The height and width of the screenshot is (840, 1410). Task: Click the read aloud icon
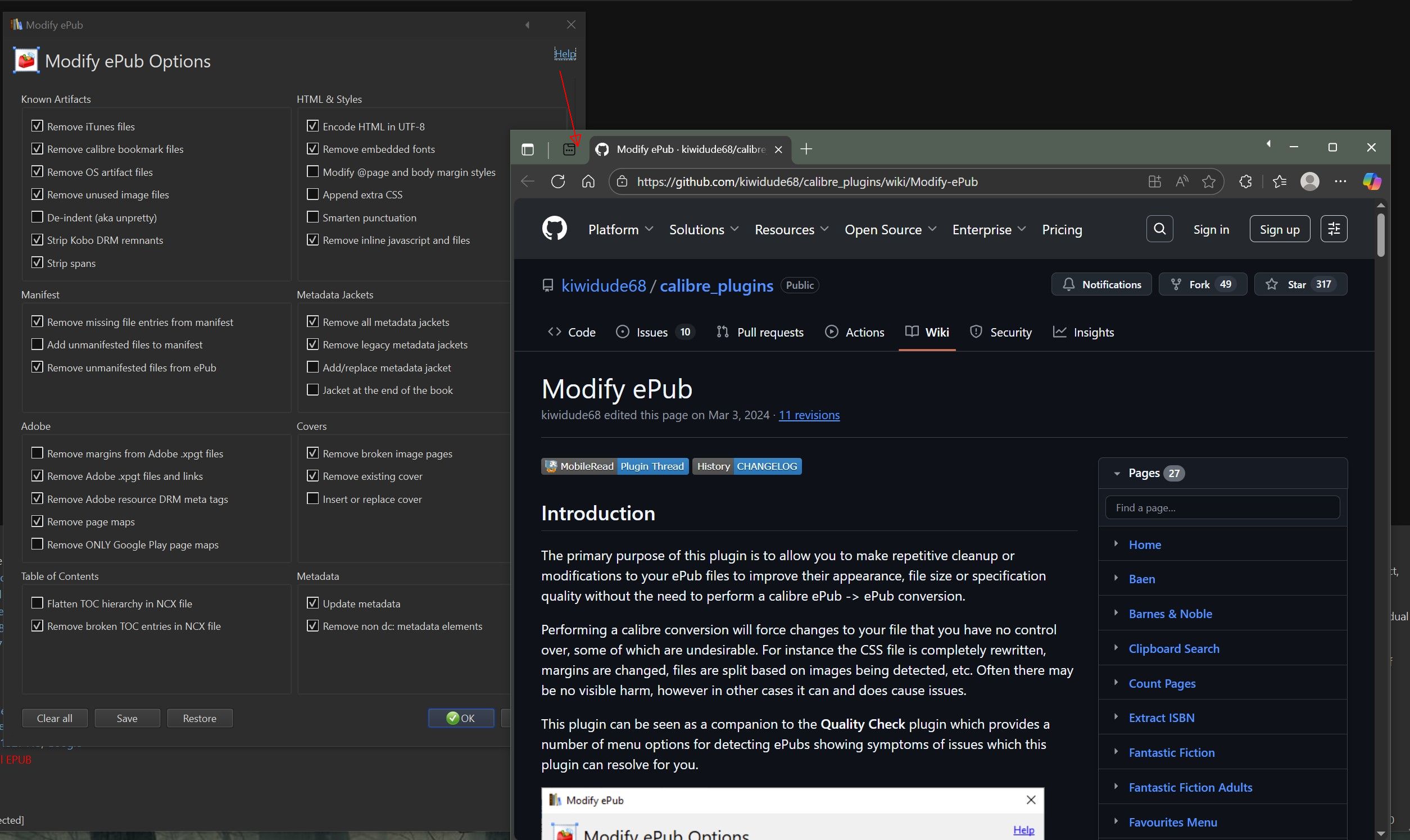coord(1181,181)
